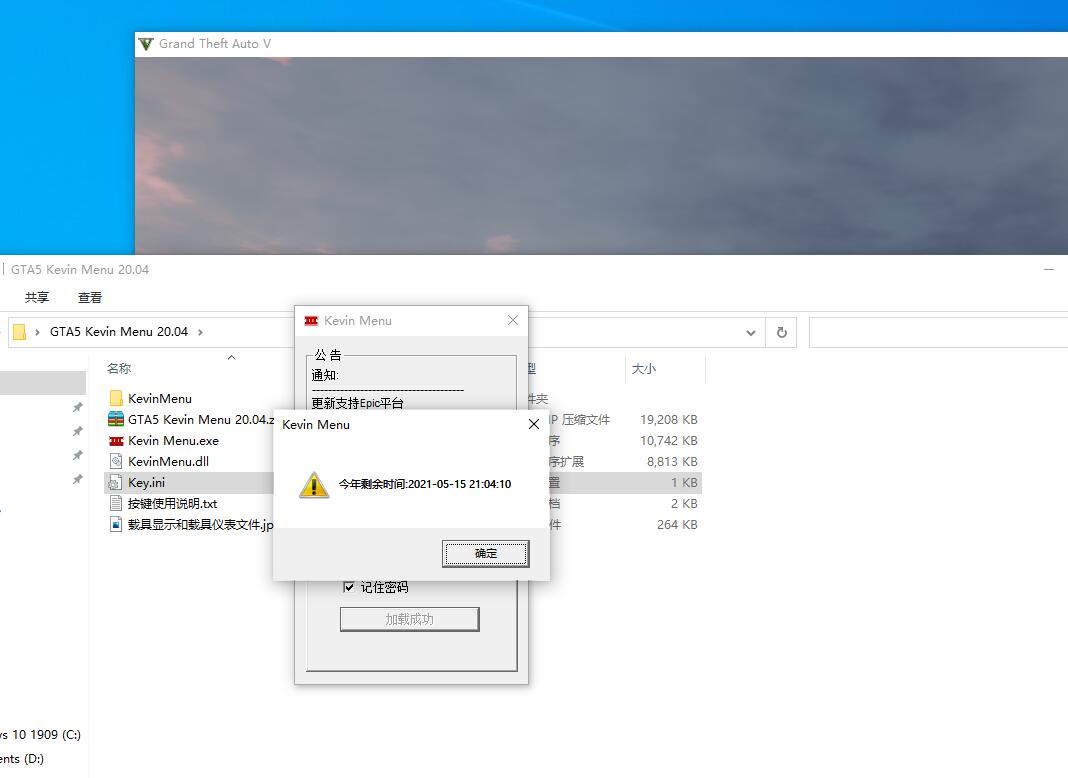Image resolution: width=1068 pixels, height=778 pixels.
Task: Close the Kevin Menu loader window
Action: pyautogui.click(x=513, y=320)
